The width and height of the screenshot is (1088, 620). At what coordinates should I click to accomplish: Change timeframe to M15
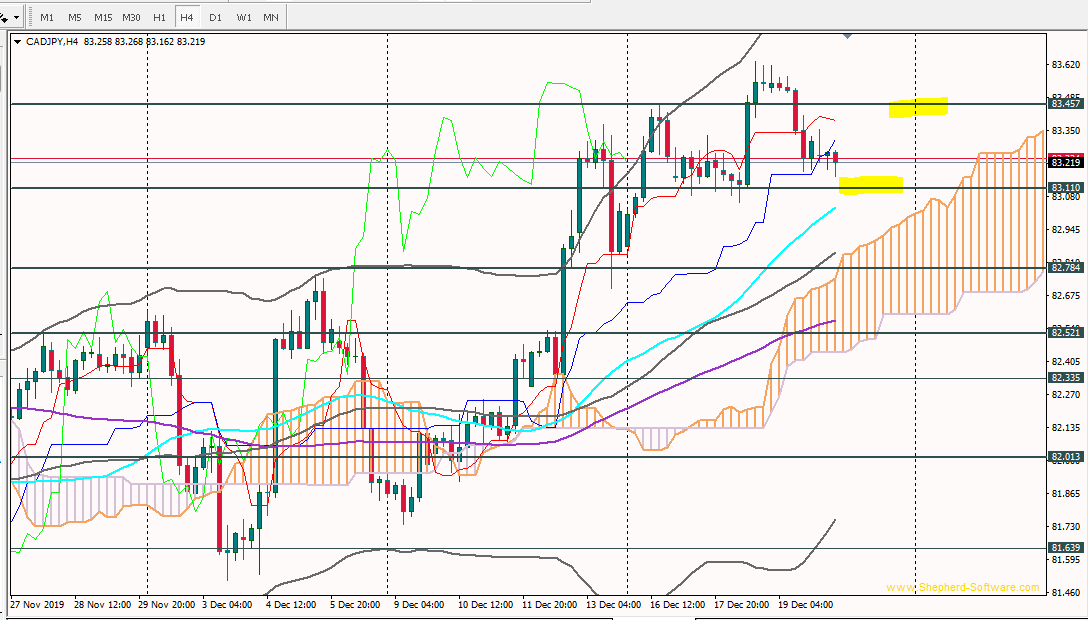[103, 18]
